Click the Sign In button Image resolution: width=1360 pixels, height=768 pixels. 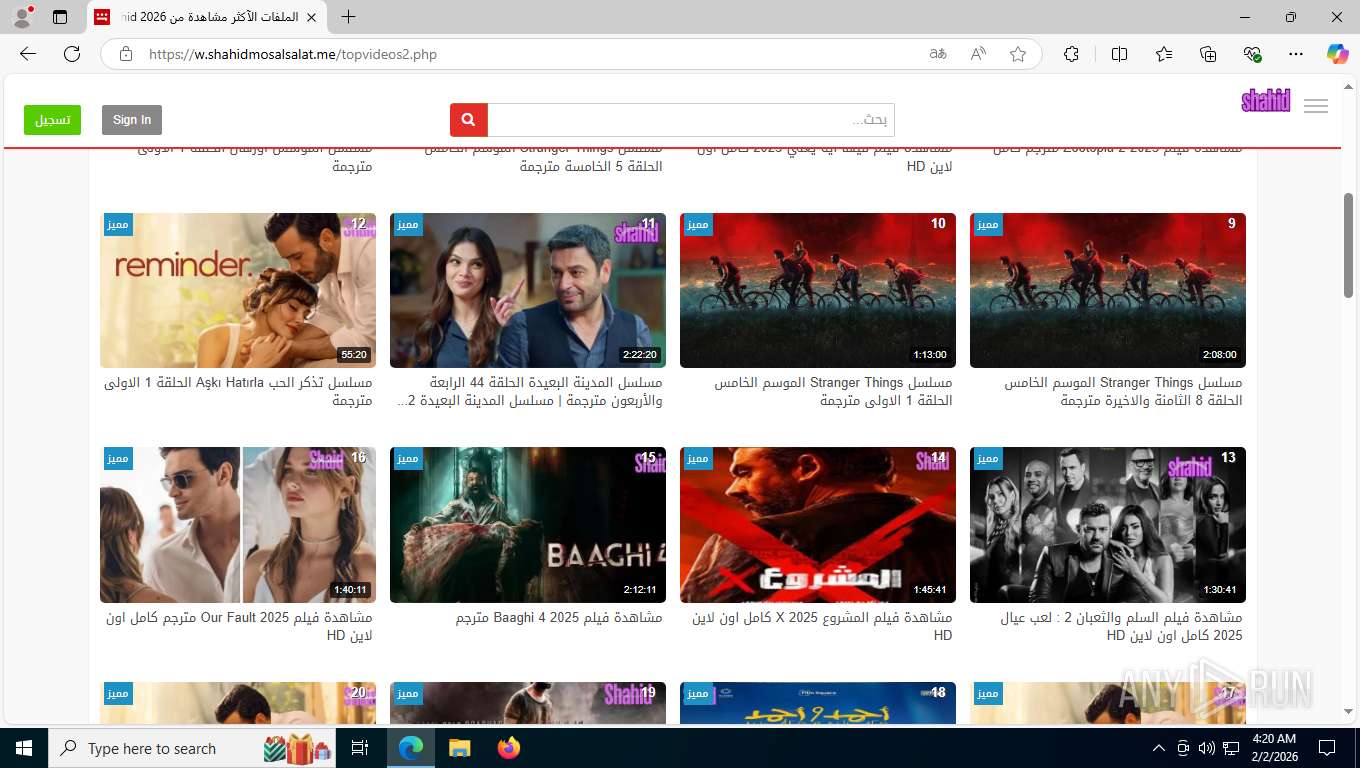132,120
